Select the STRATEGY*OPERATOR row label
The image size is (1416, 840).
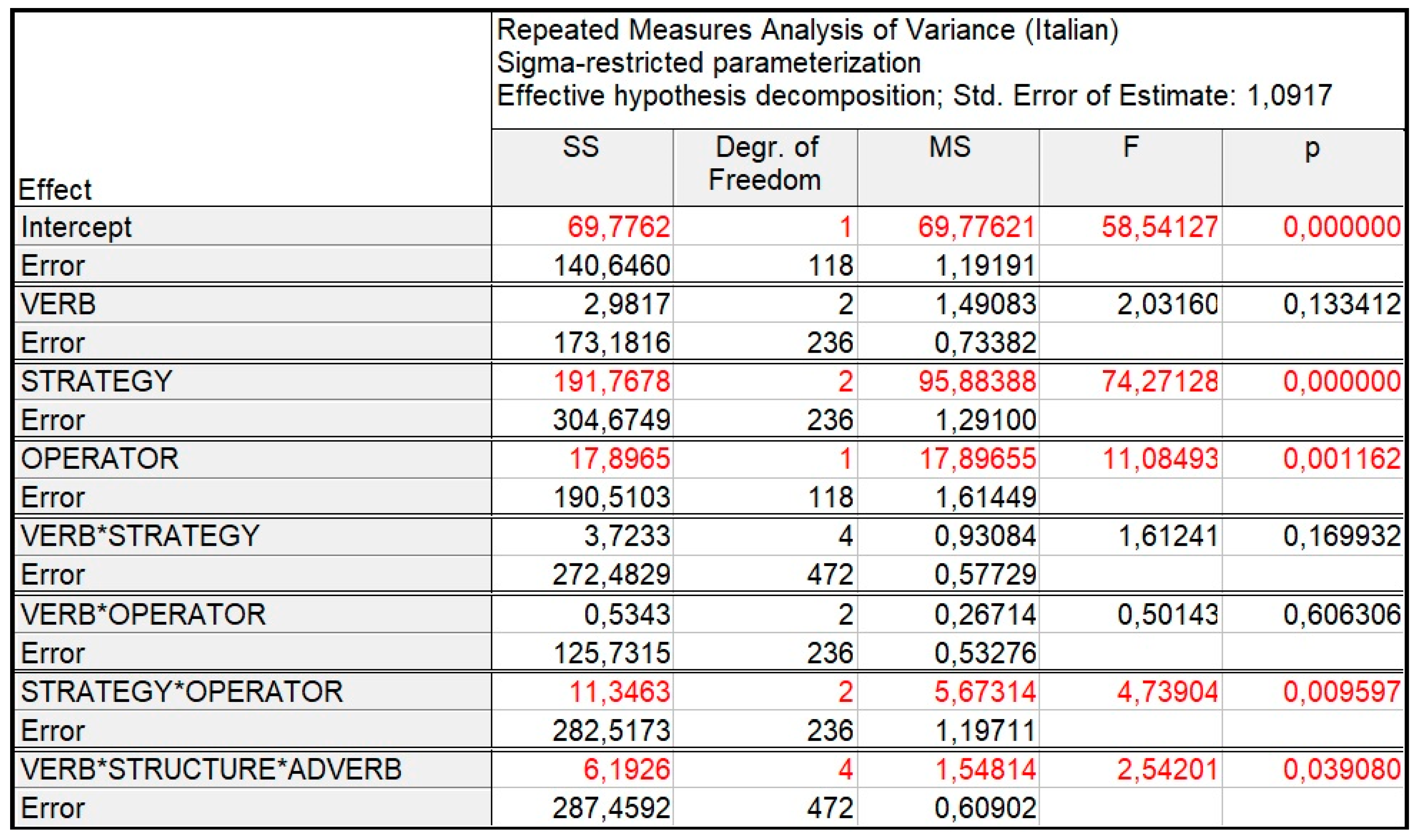click(182, 692)
